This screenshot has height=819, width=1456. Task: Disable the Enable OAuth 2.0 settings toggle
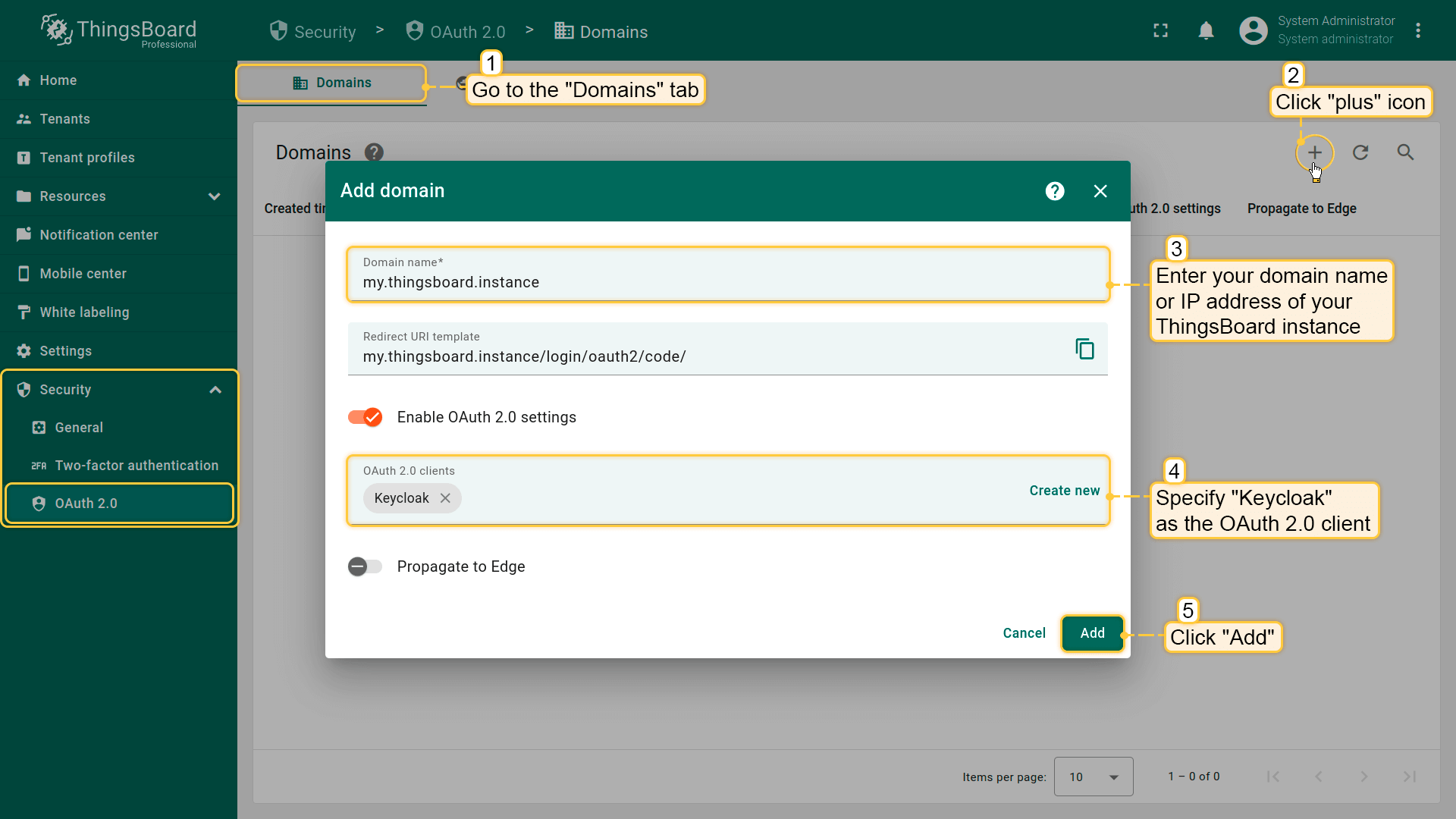click(x=366, y=417)
